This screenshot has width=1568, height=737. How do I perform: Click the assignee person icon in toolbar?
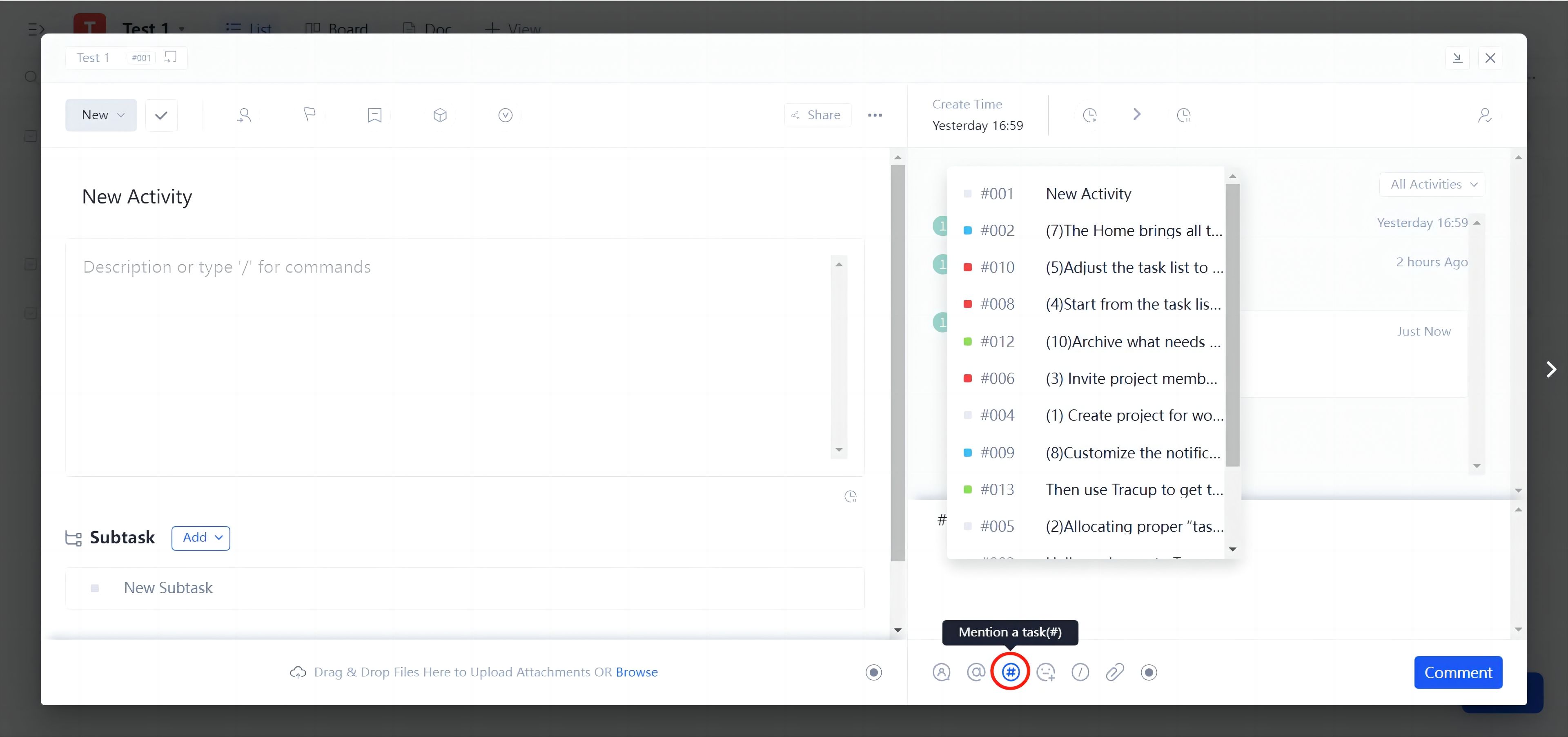coord(244,115)
